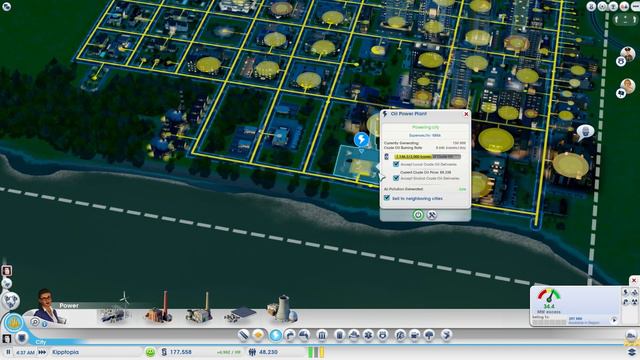Show the radiation data map filter
640x360 pixels.
(x=634, y=302)
